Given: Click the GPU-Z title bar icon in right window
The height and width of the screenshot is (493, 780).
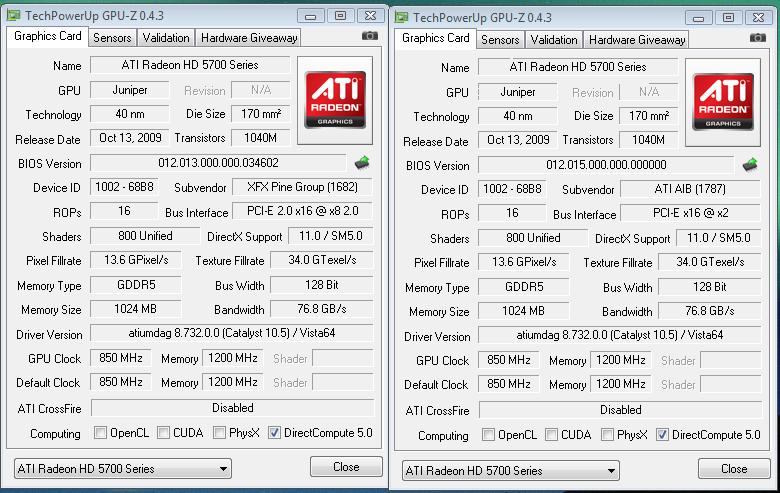Looking at the screenshot, I should pos(401,17).
